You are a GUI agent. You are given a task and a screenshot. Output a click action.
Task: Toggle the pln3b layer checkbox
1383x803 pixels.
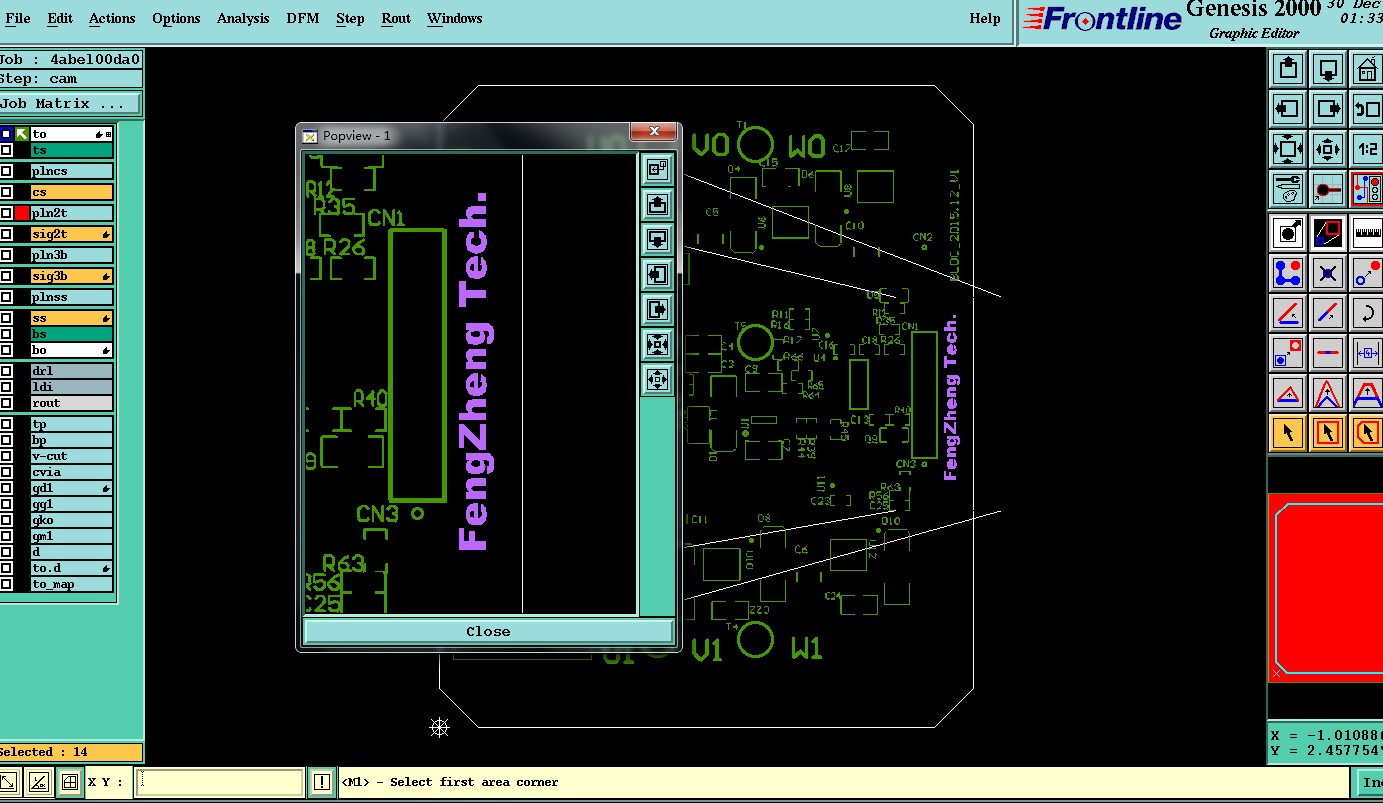tap(7, 255)
